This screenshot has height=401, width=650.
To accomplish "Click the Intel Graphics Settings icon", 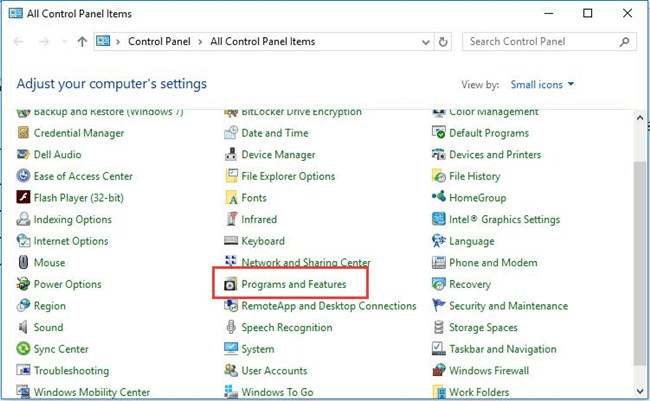I will [439, 219].
